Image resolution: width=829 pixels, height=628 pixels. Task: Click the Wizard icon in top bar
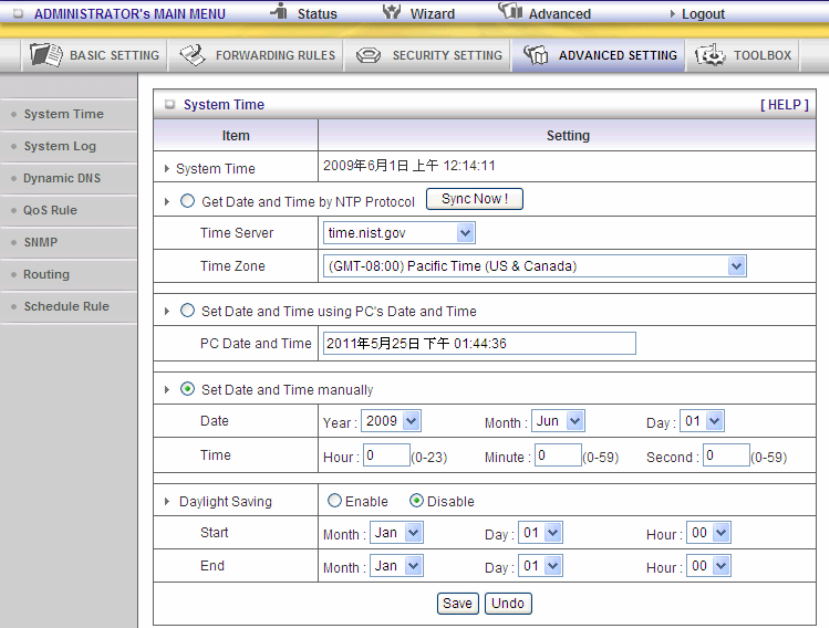coord(392,13)
